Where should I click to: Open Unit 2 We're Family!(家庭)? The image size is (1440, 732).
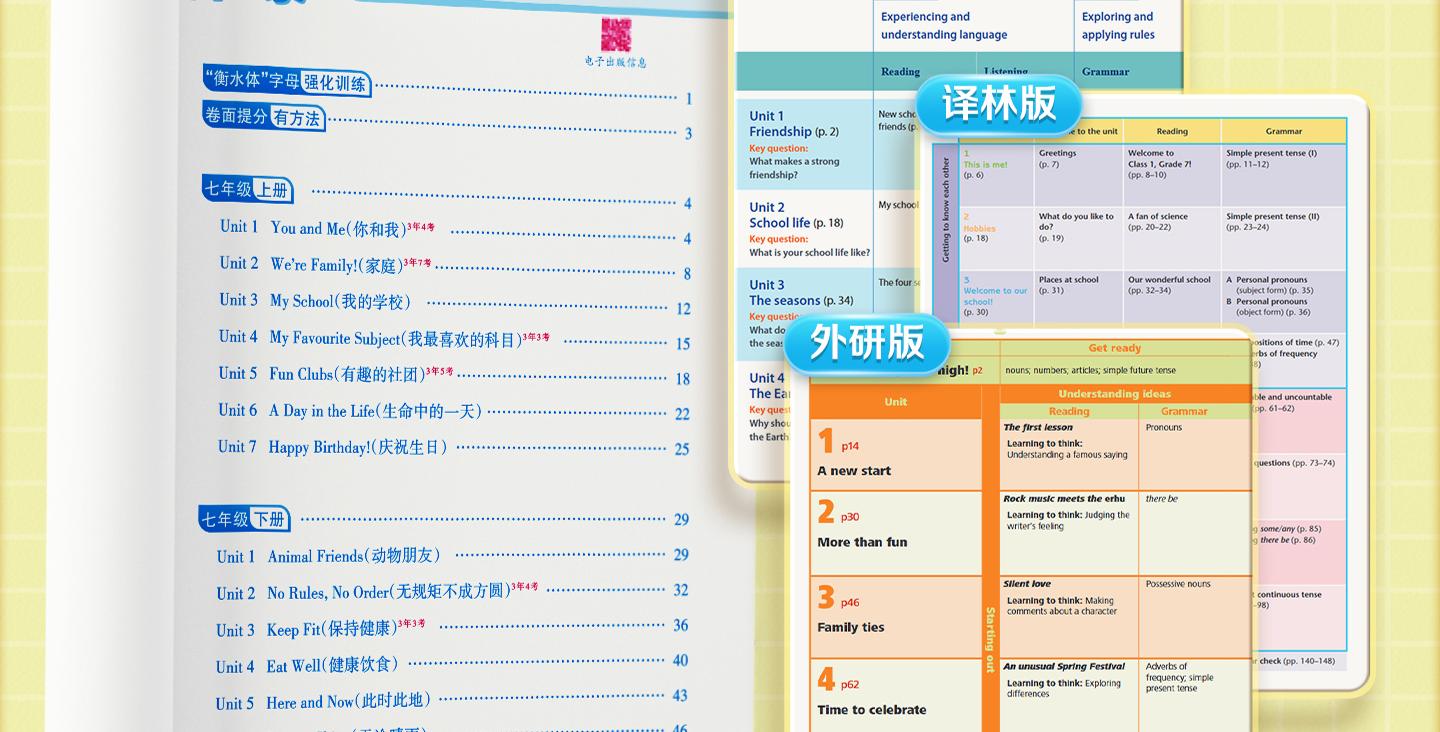(x=454, y=267)
